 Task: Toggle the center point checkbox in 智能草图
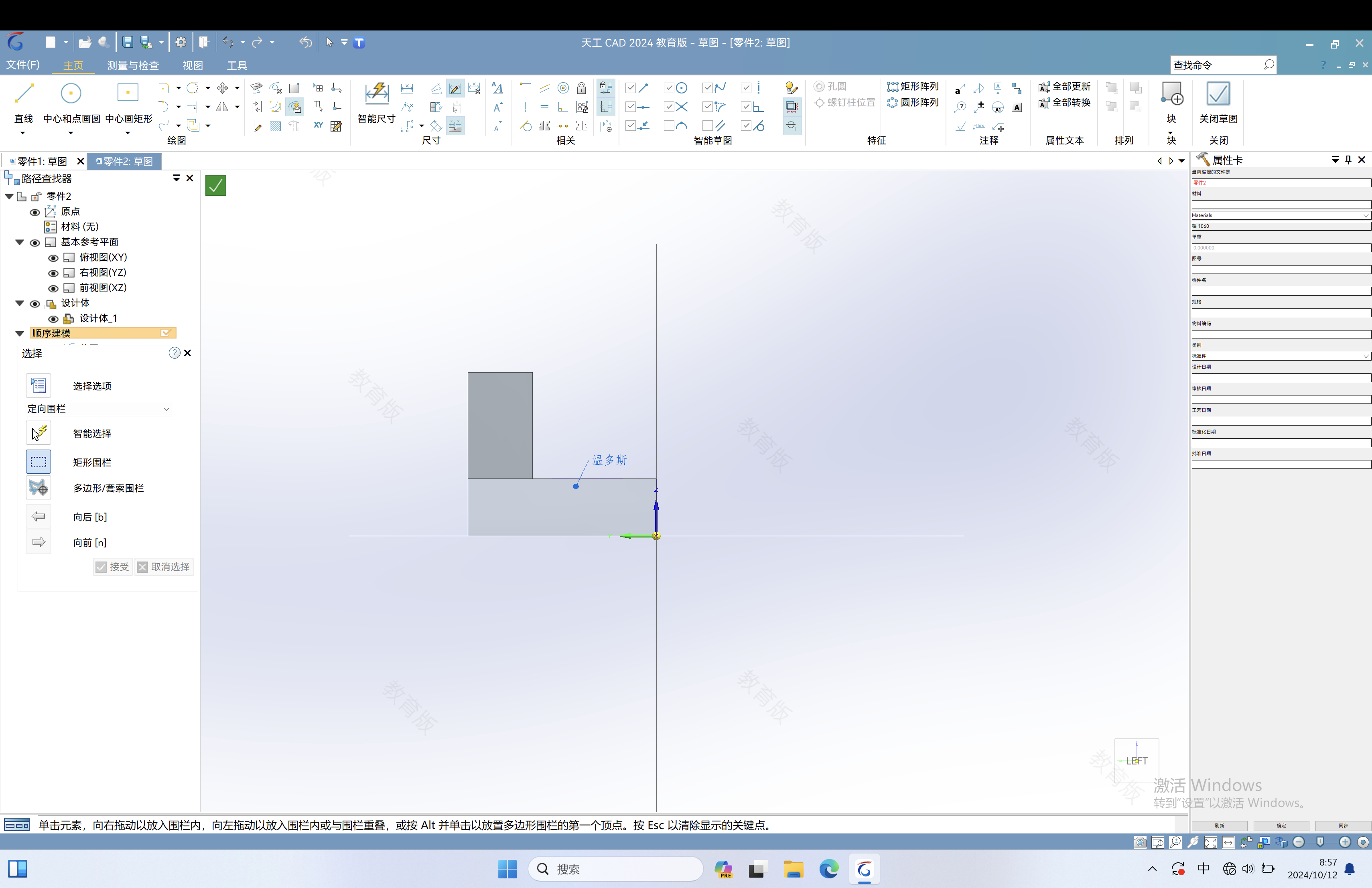[x=669, y=88]
